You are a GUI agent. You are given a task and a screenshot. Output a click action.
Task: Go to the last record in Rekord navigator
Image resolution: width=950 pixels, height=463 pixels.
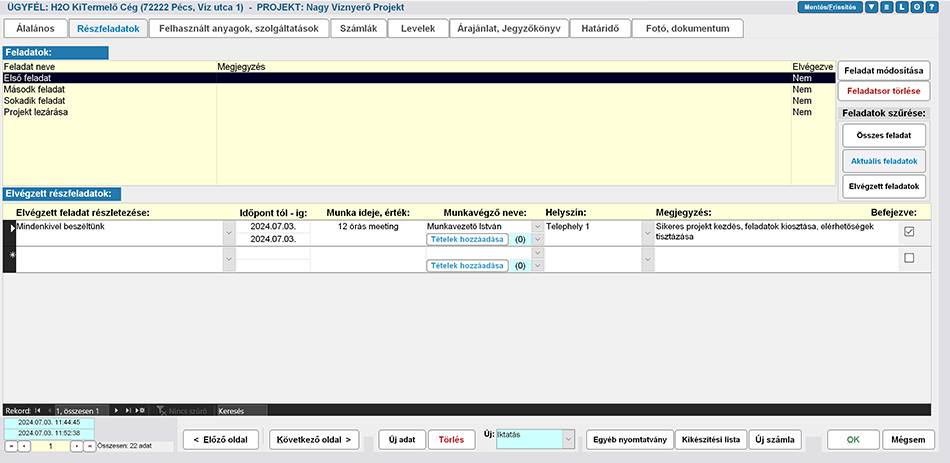pos(128,410)
